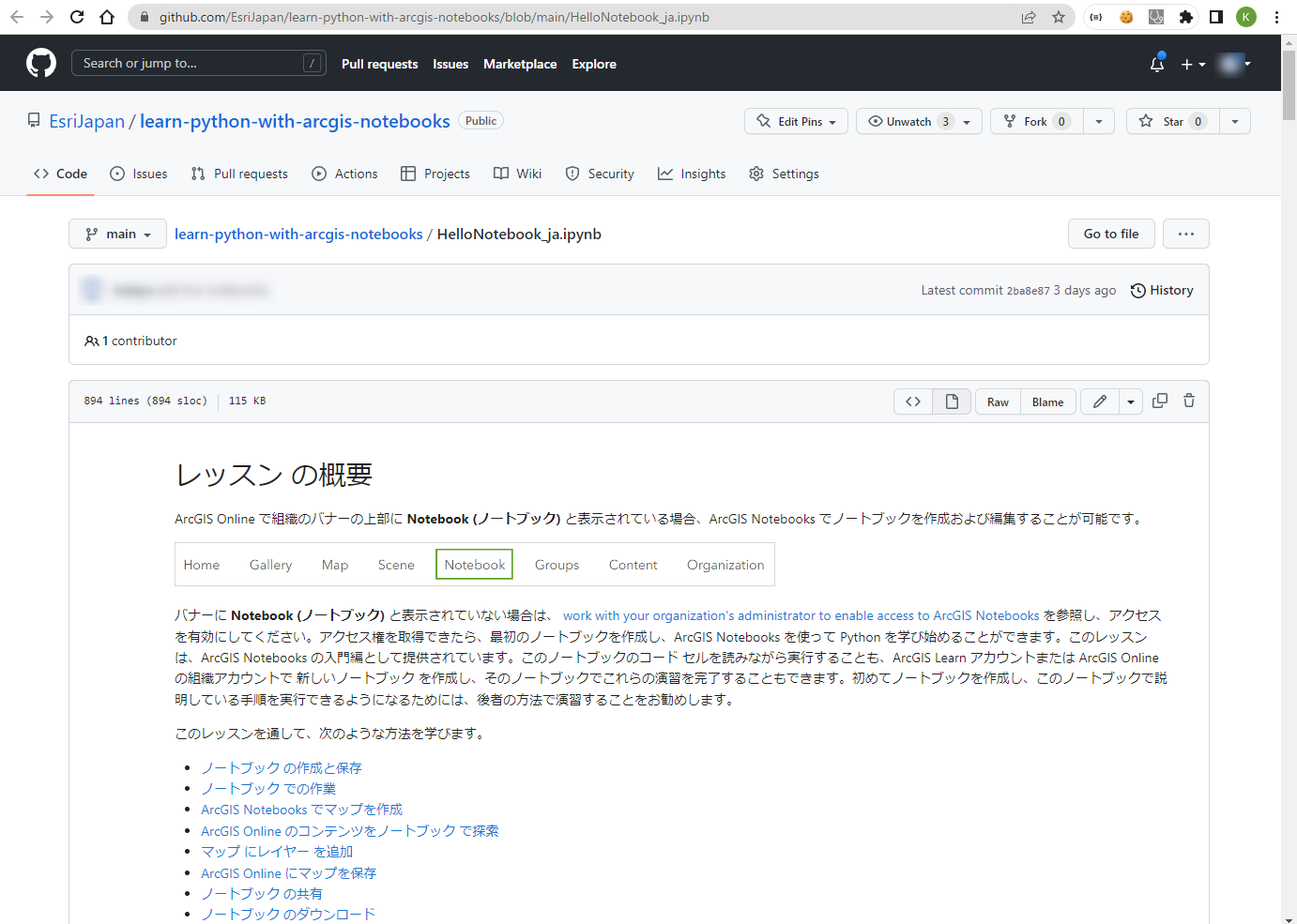Screen dimensions: 1297x924
Task: Edit the notebook with the pencil icon
Action: (x=1099, y=401)
